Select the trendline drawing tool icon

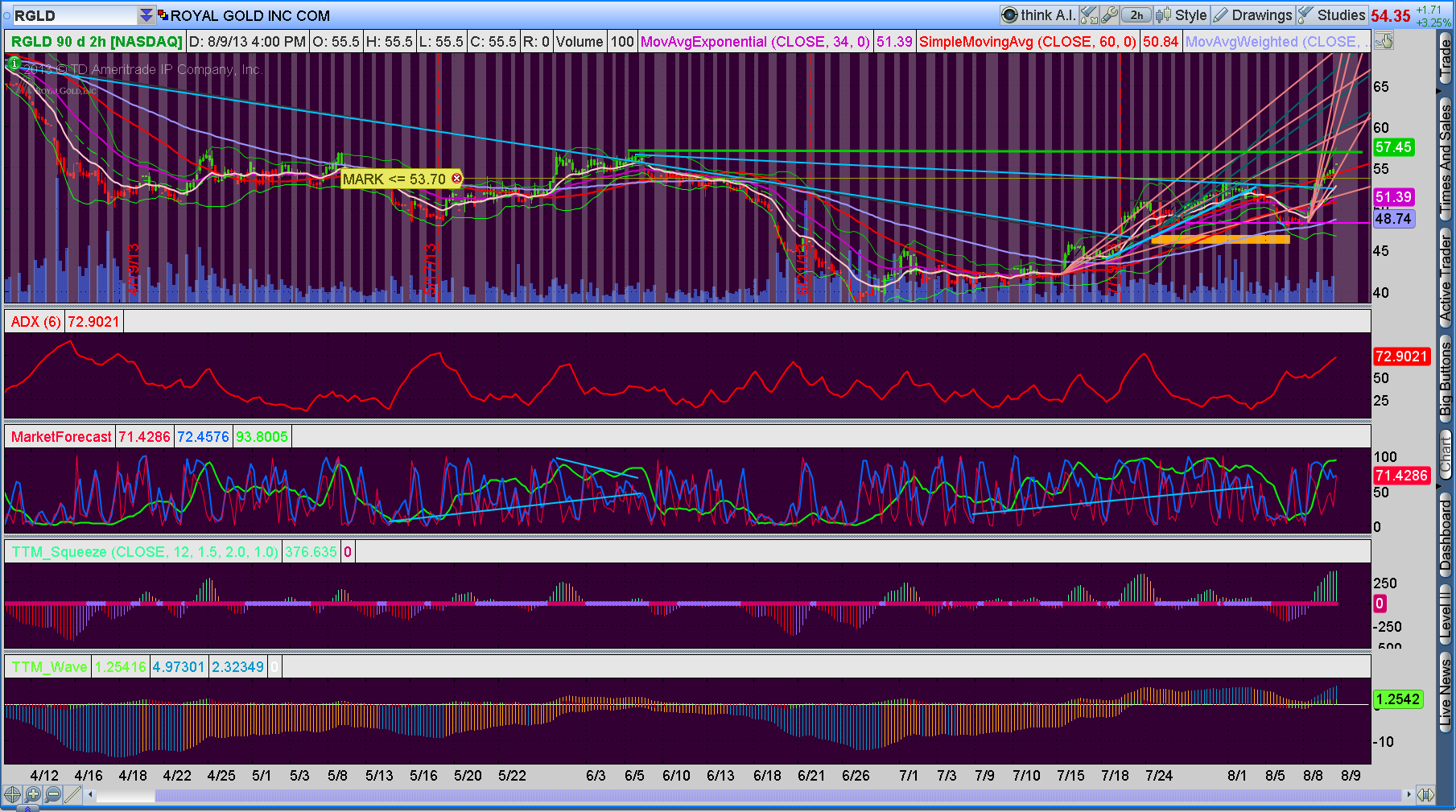tap(72, 795)
